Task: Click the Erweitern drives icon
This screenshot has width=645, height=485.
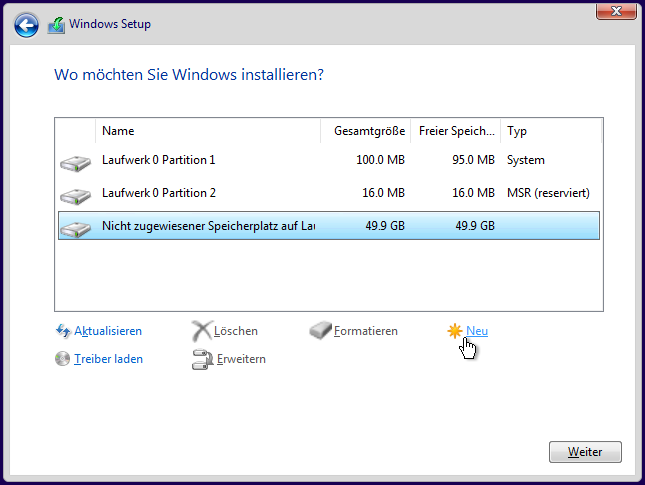Action: (x=202, y=359)
